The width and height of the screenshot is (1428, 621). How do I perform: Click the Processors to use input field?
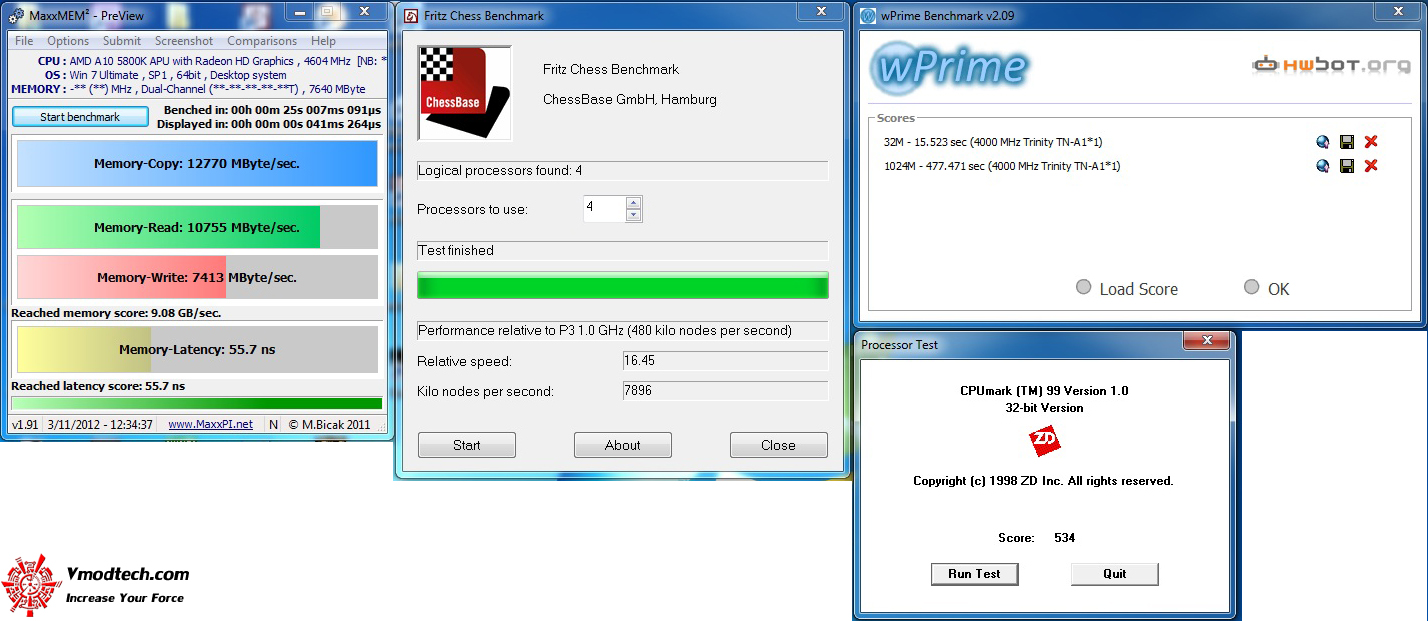pos(604,209)
